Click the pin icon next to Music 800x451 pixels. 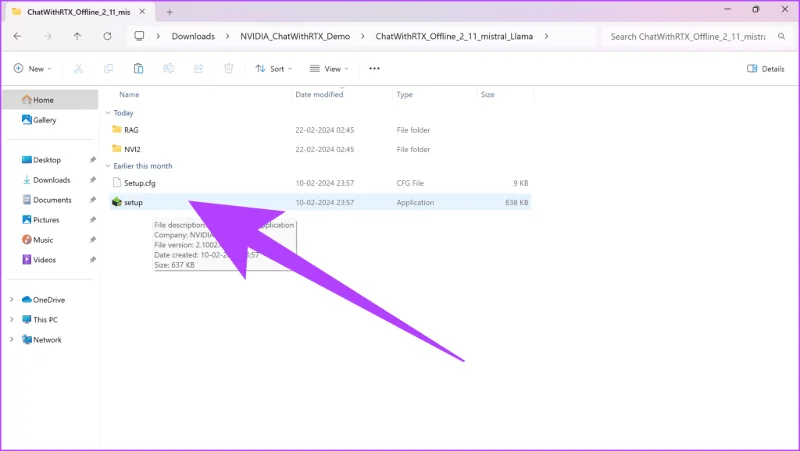[x=92, y=239]
